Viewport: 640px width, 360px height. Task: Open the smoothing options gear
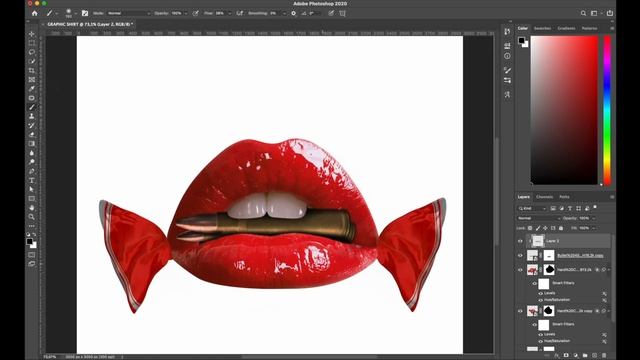pos(293,13)
